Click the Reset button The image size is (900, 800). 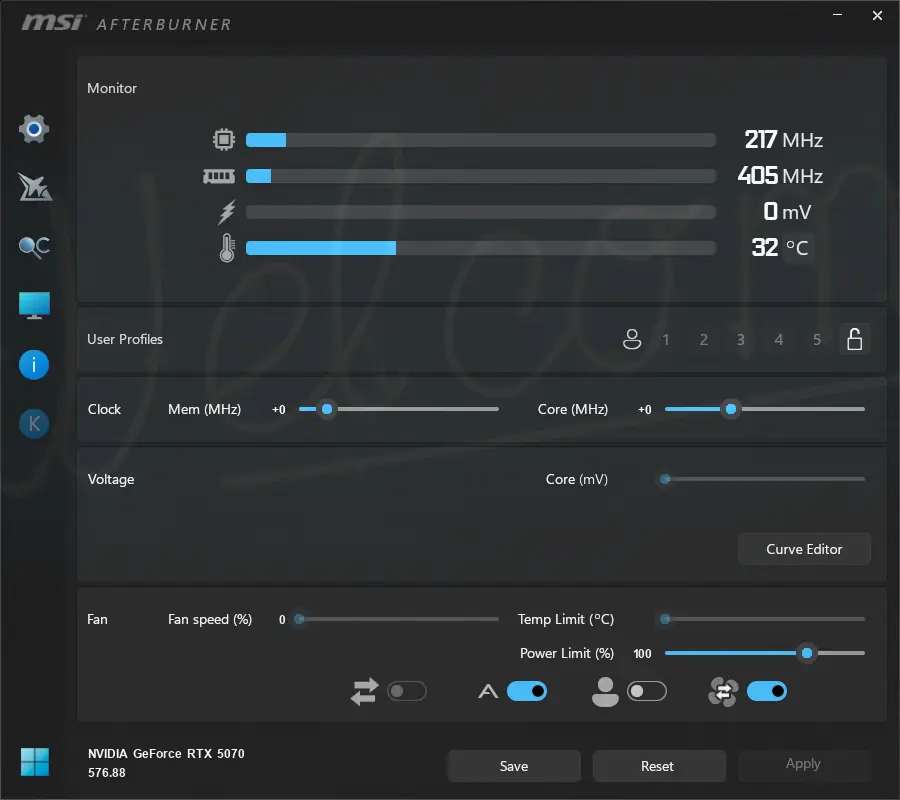(657, 766)
